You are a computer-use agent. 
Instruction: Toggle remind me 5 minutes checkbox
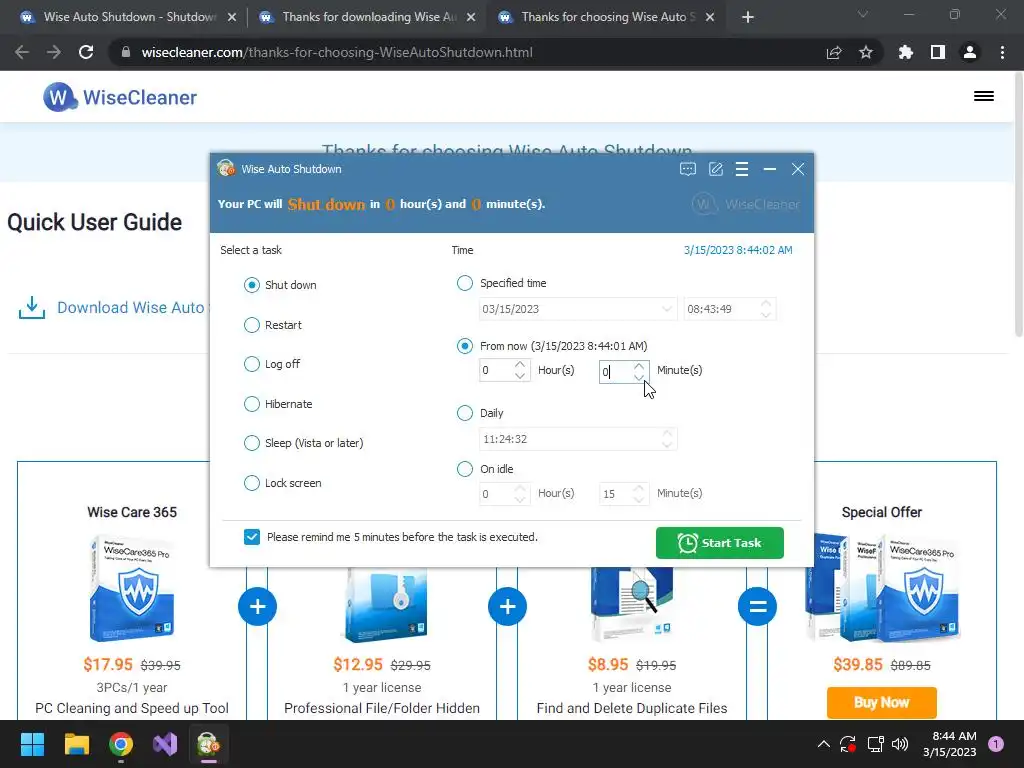pyautogui.click(x=252, y=537)
